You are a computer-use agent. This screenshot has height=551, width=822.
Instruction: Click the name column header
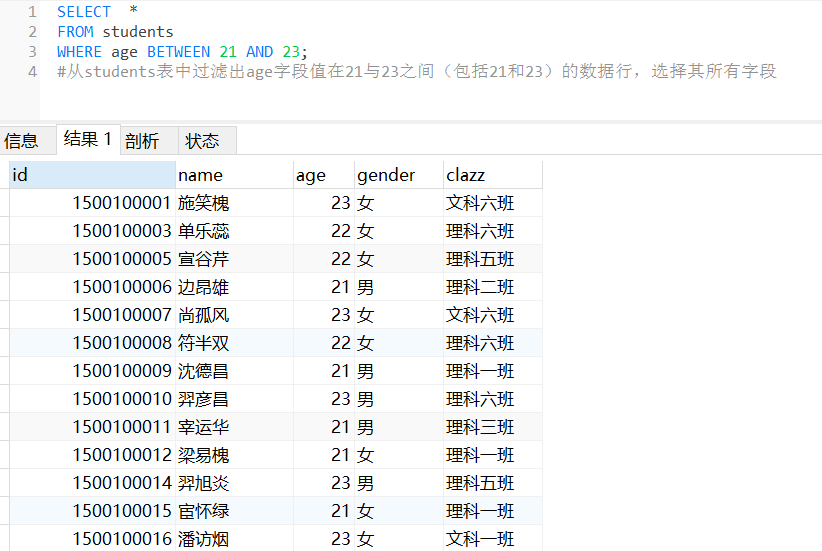(234, 175)
